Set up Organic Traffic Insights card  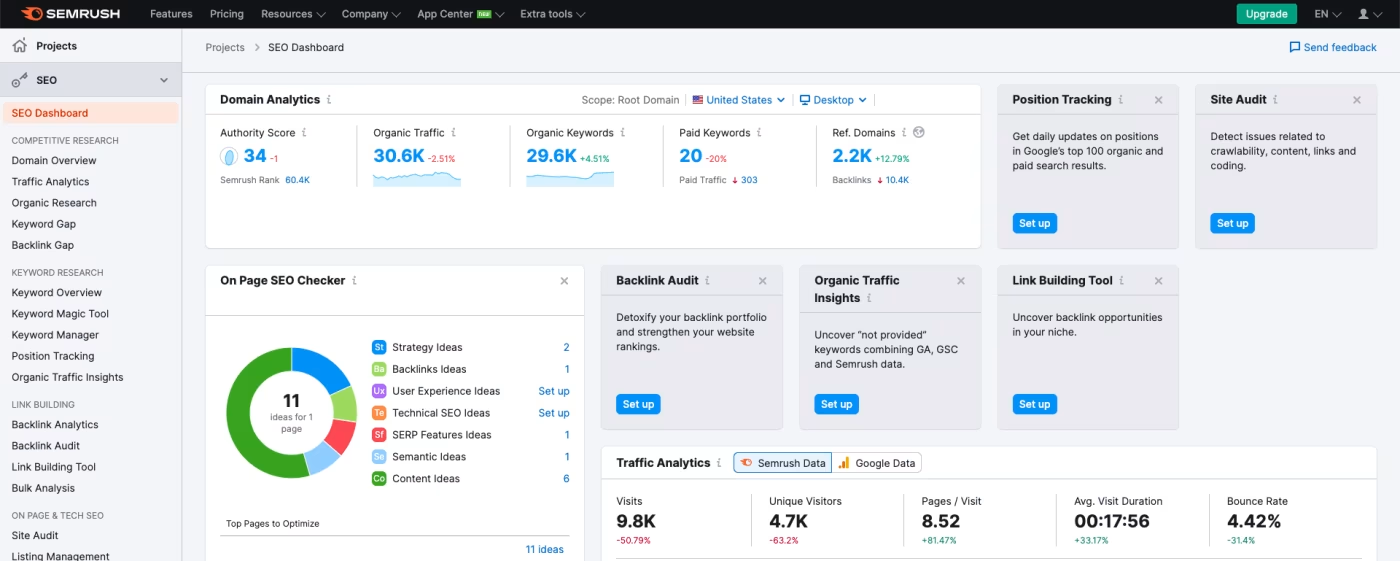pos(836,404)
